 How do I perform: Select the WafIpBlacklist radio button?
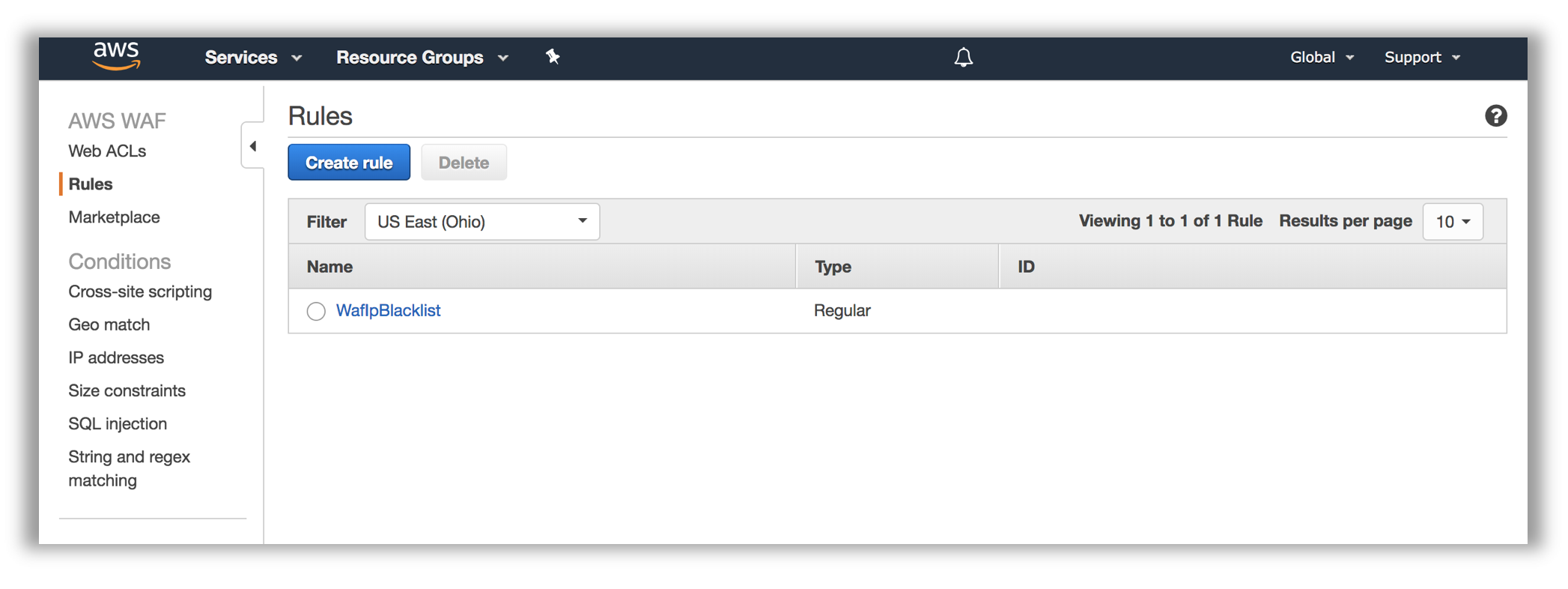316,311
